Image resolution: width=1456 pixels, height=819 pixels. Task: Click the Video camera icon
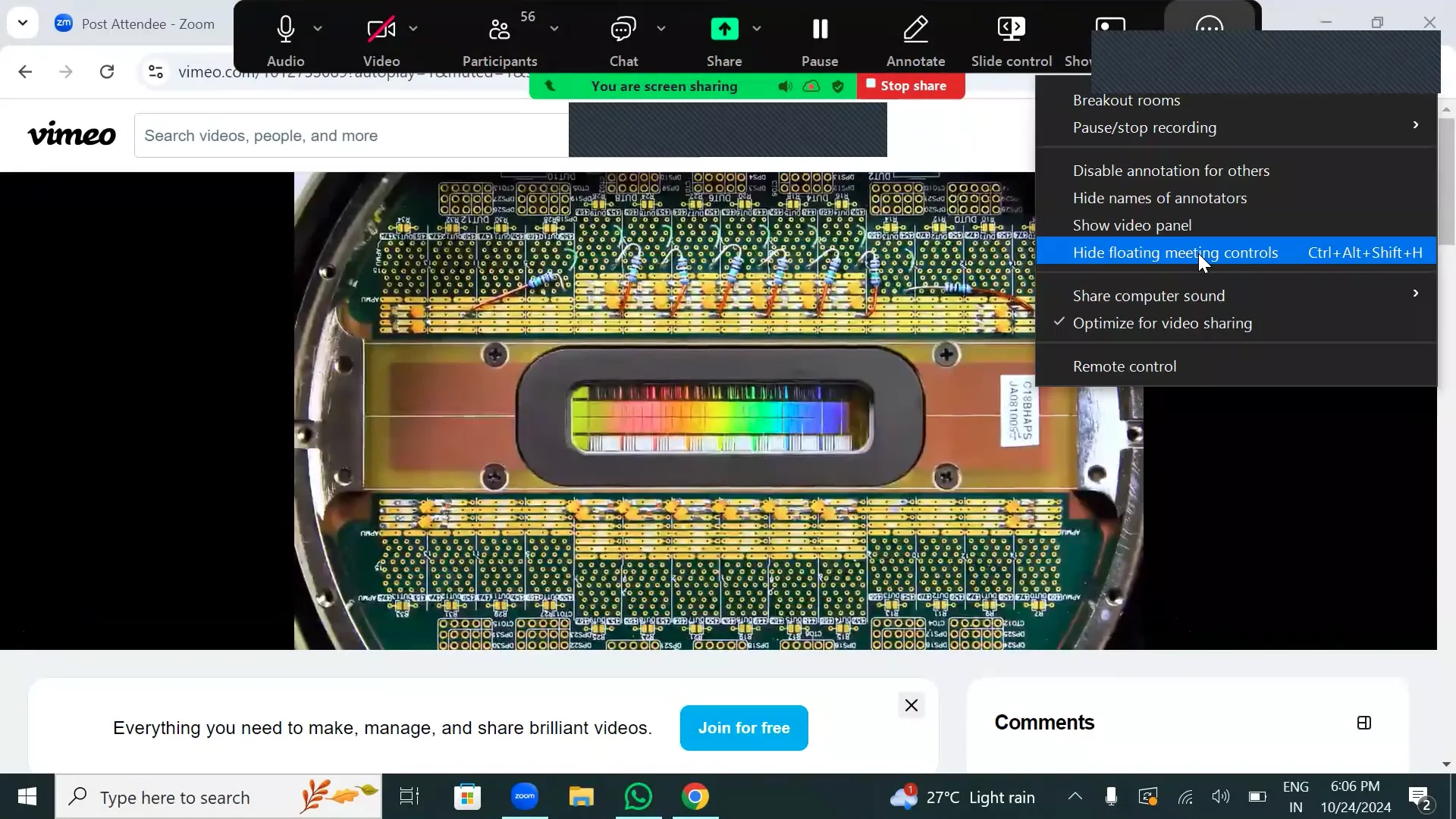pyautogui.click(x=381, y=30)
